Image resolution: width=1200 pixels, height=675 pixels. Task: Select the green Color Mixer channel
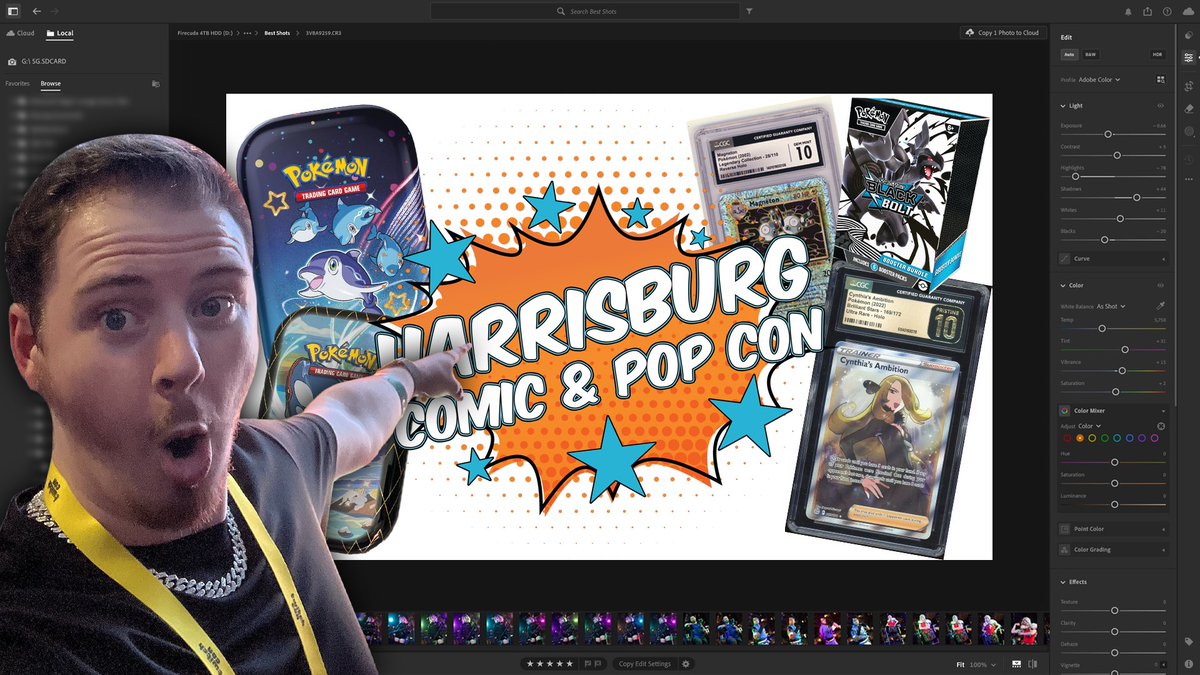click(1105, 438)
